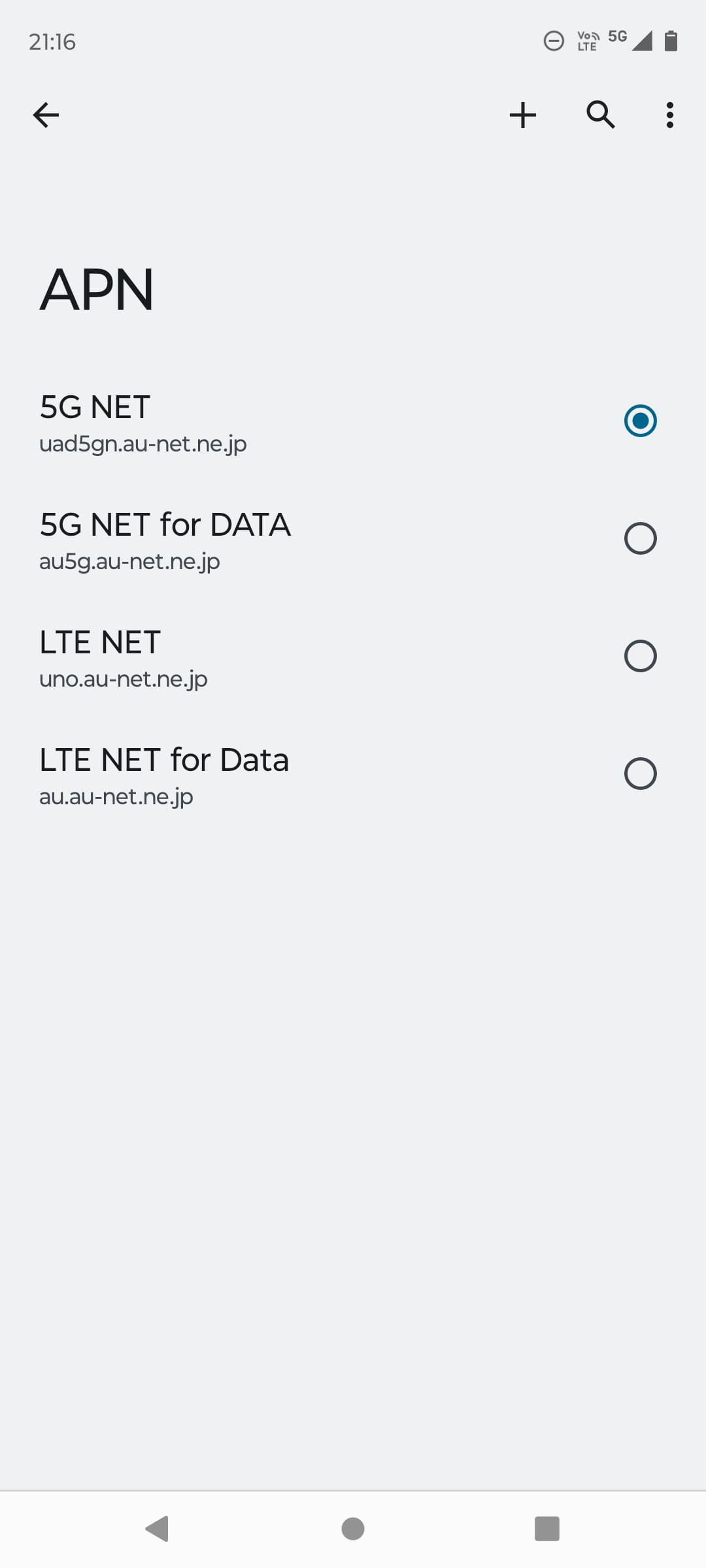The width and height of the screenshot is (706, 1568).
Task: Add a new APN with plus icon
Action: coord(523,115)
